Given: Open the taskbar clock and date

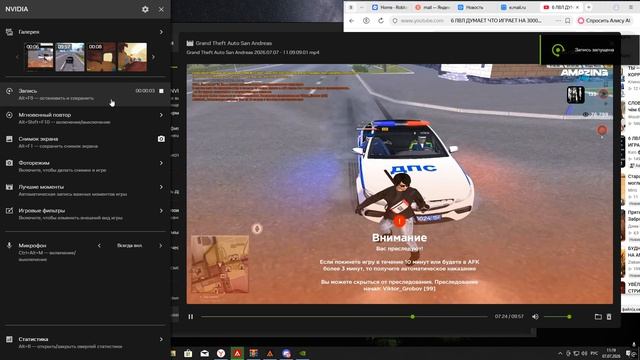Looking at the screenshot, I should [x=611, y=353].
